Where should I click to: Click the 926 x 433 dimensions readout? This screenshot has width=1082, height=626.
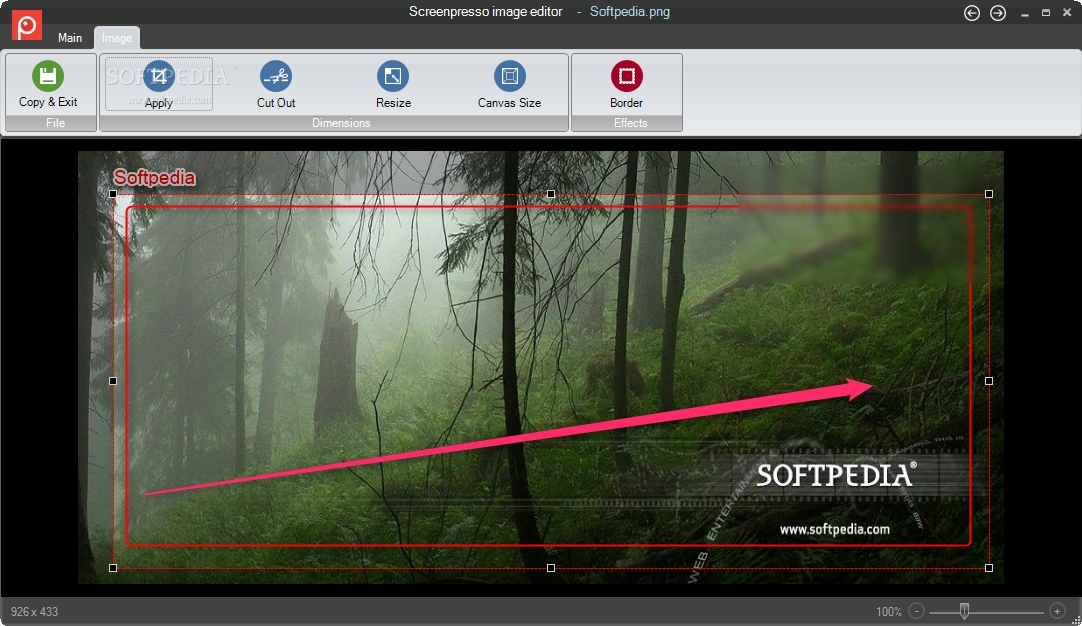pyautogui.click(x=35, y=612)
